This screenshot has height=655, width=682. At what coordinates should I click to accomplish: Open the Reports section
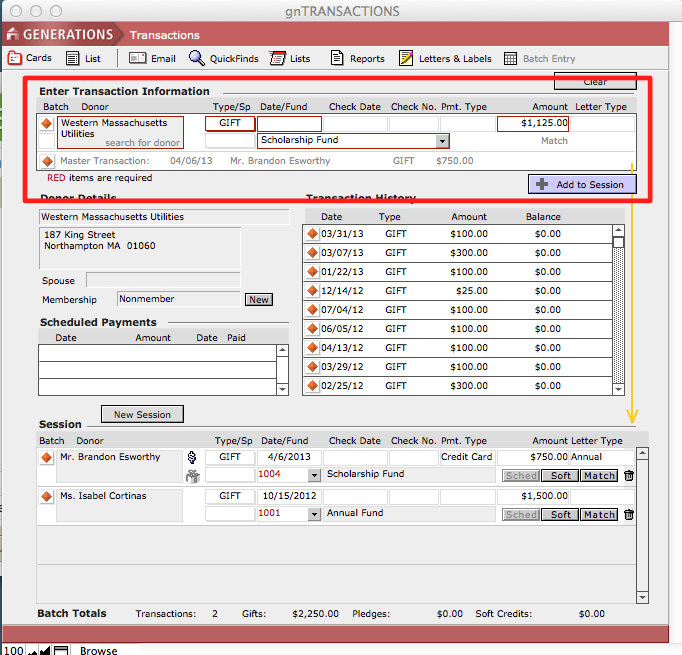[x=357, y=59]
